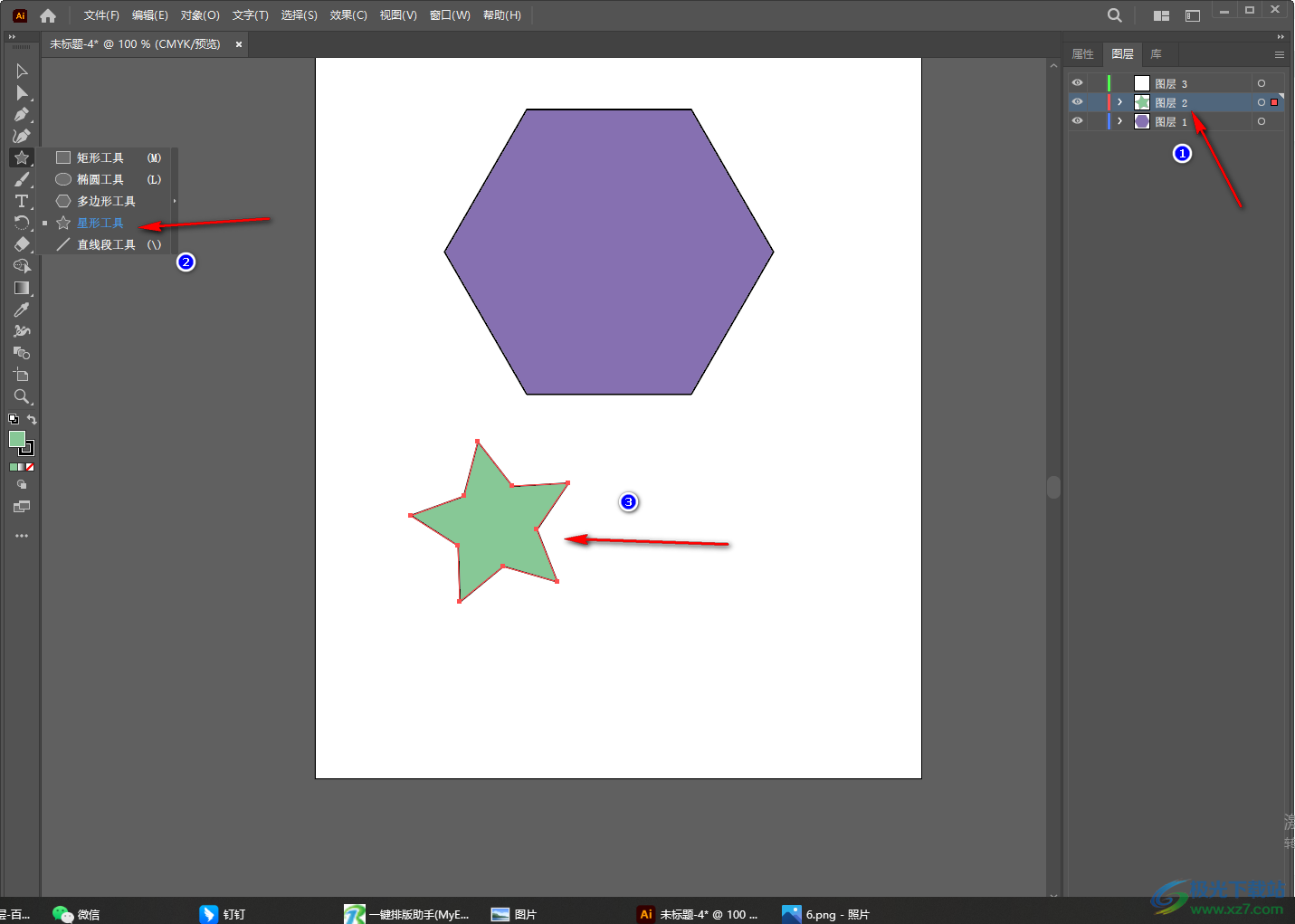Click selection indicator square on 图层 2

[x=1274, y=102]
